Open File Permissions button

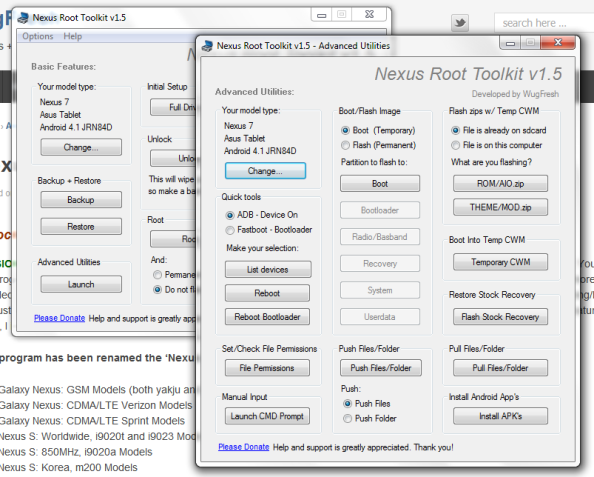tap(267, 368)
